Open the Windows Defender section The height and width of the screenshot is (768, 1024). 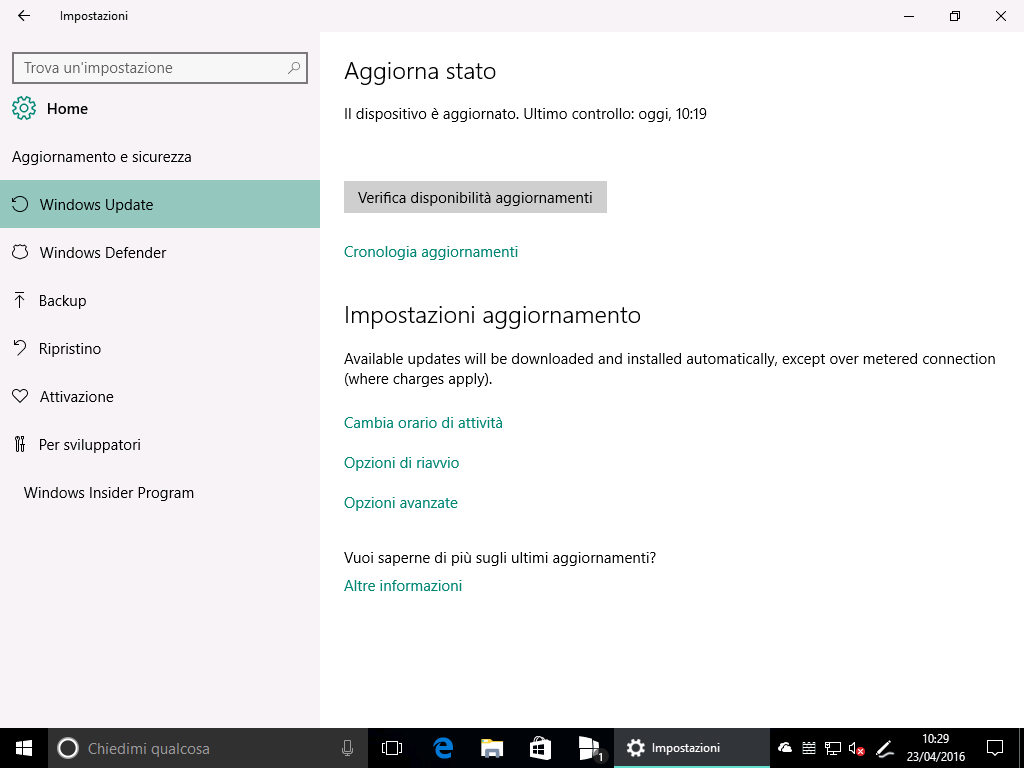pos(160,252)
